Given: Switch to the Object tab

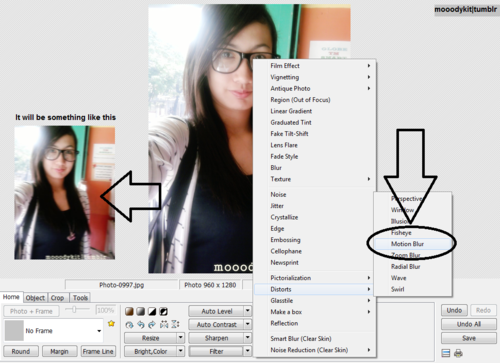Looking at the screenshot, I should click(35, 298).
